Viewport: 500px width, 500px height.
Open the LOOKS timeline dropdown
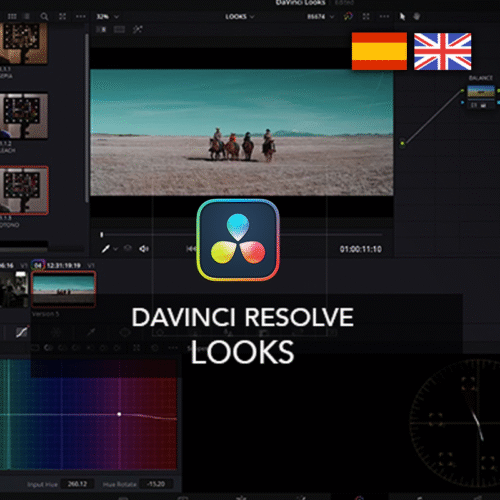click(x=240, y=17)
